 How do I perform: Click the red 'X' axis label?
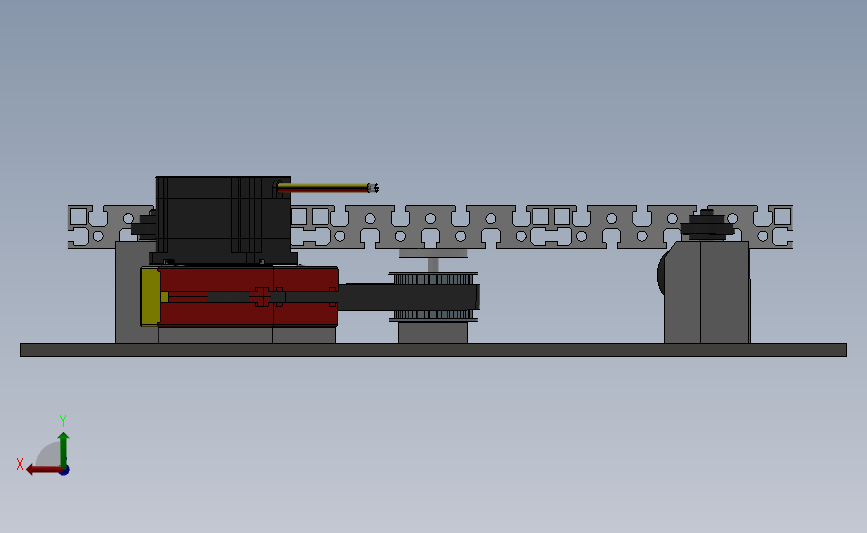pyautogui.click(x=20, y=464)
